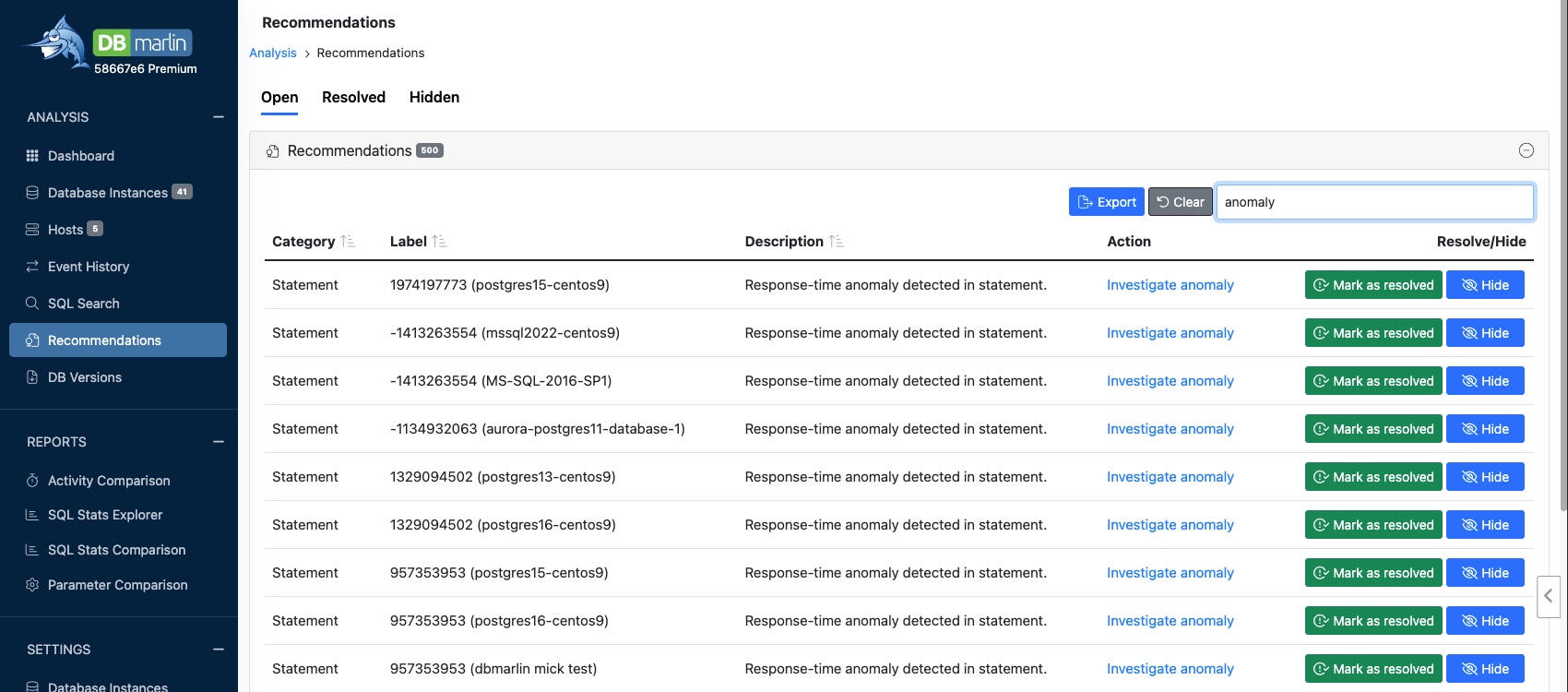Click the Database Instances stack icon under Analysis

pos(32,193)
